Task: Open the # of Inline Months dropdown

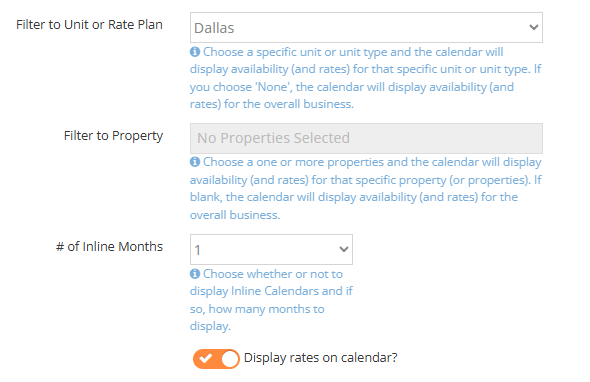Action: [271, 250]
